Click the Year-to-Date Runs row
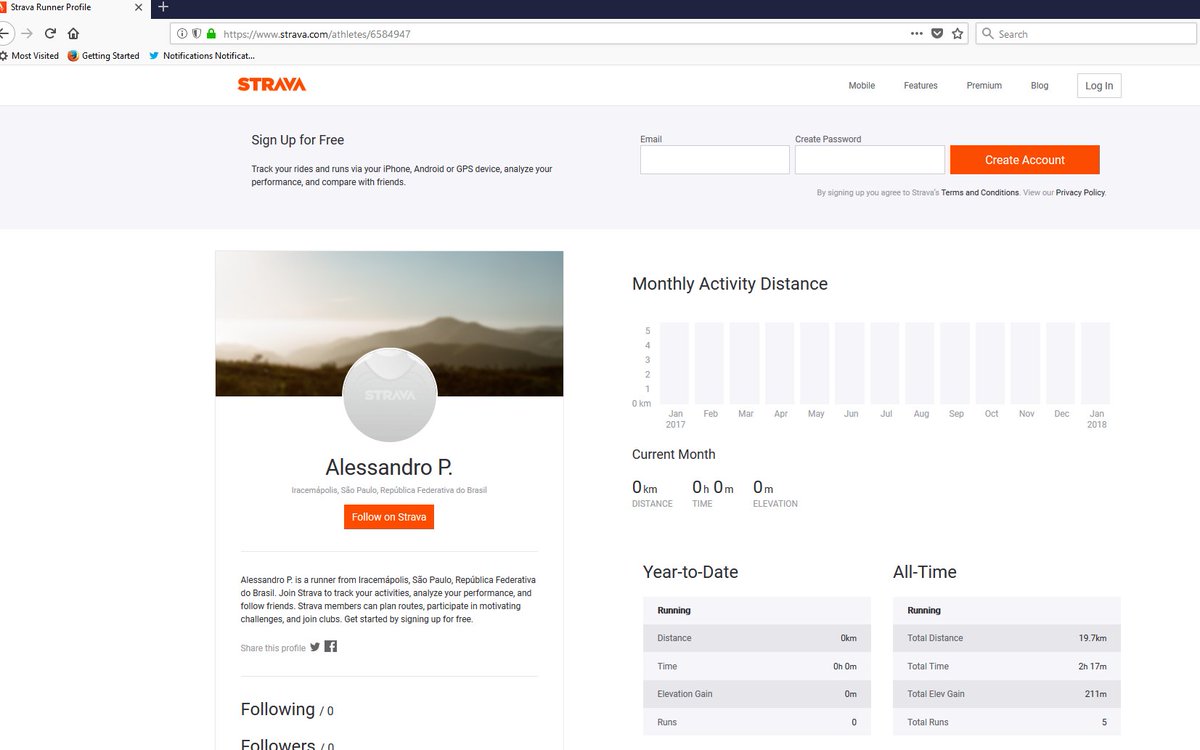Viewport: 1200px width, 750px height. (757, 722)
